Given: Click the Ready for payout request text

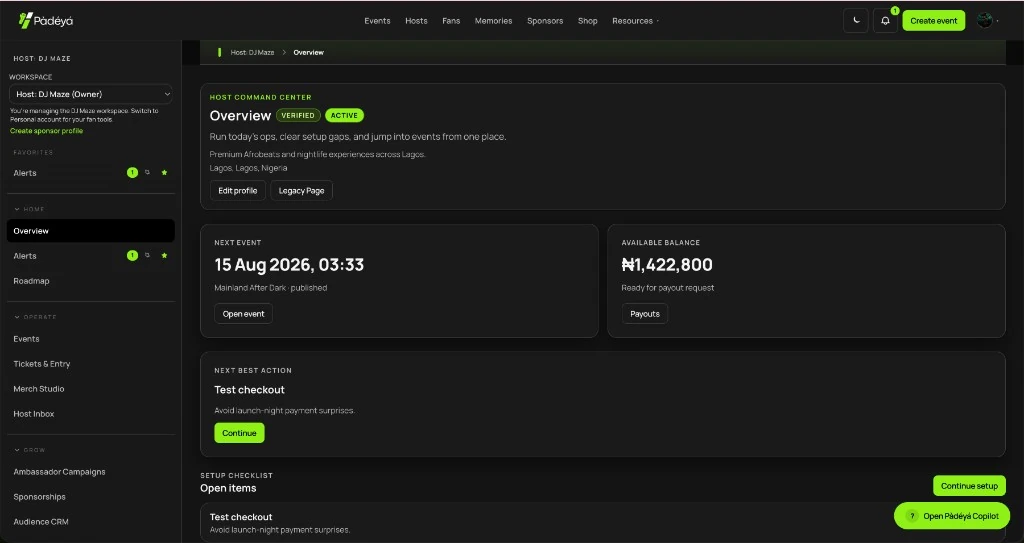Looking at the screenshot, I should 667,288.
